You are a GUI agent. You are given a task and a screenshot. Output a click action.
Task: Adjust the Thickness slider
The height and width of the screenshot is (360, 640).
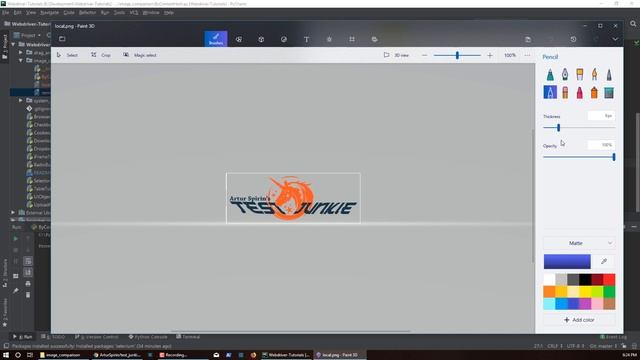click(x=579, y=128)
